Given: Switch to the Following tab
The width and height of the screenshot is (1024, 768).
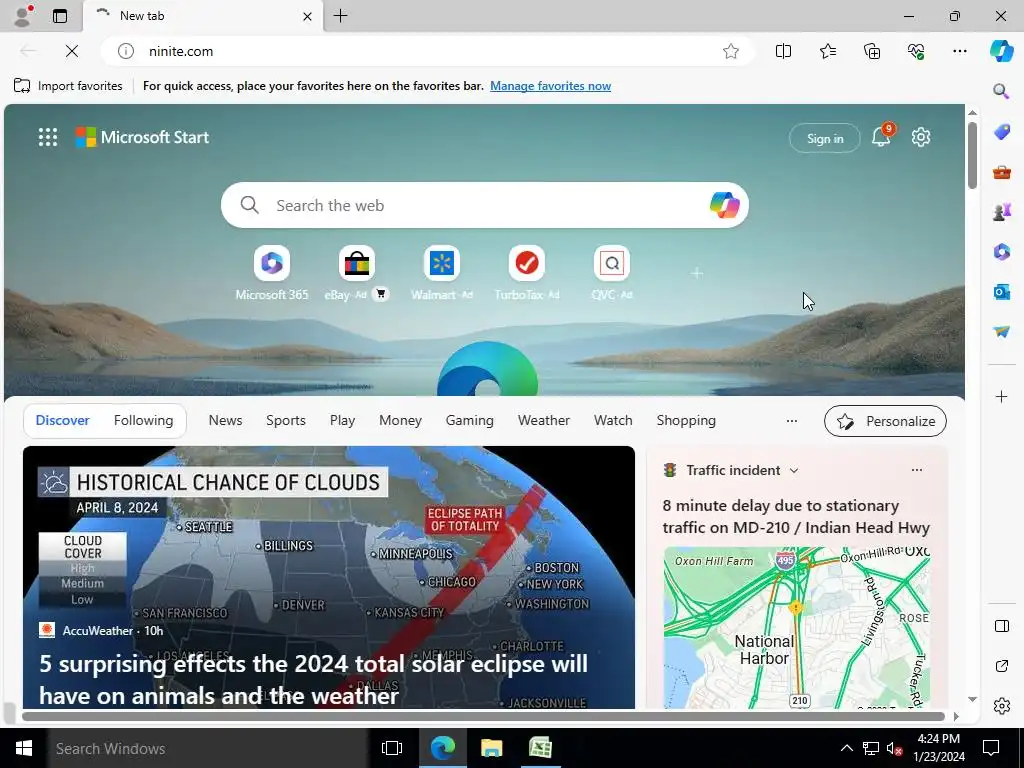Looking at the screenshot, I should 144,421.
